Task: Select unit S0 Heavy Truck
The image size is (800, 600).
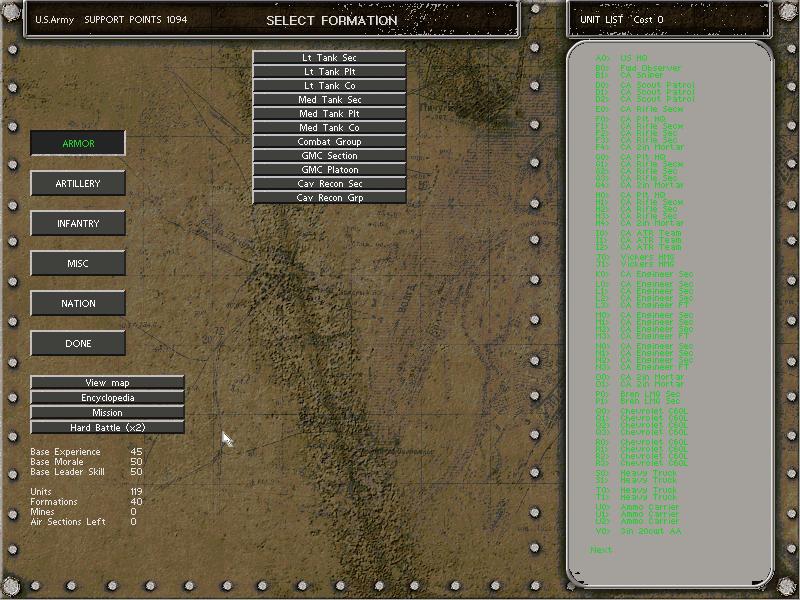Action: coord(636,473)
